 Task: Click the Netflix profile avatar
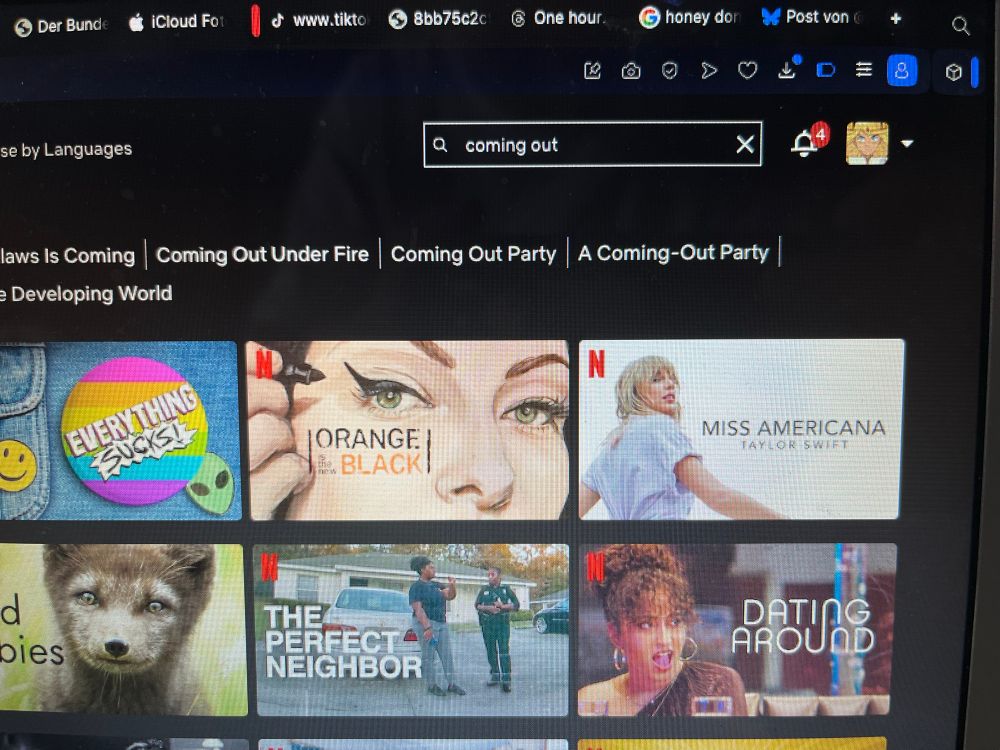coord(867,143)
